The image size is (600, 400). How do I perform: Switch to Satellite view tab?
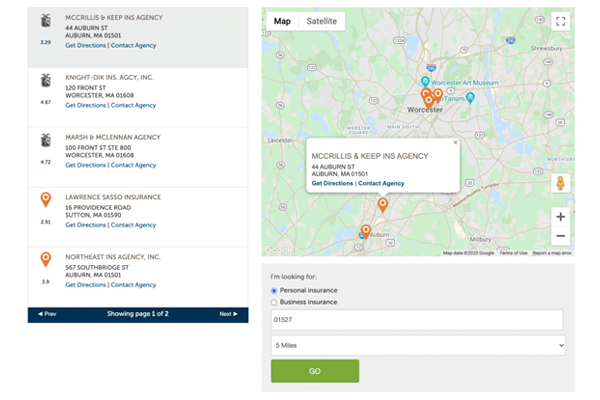(x=321, y=21)
